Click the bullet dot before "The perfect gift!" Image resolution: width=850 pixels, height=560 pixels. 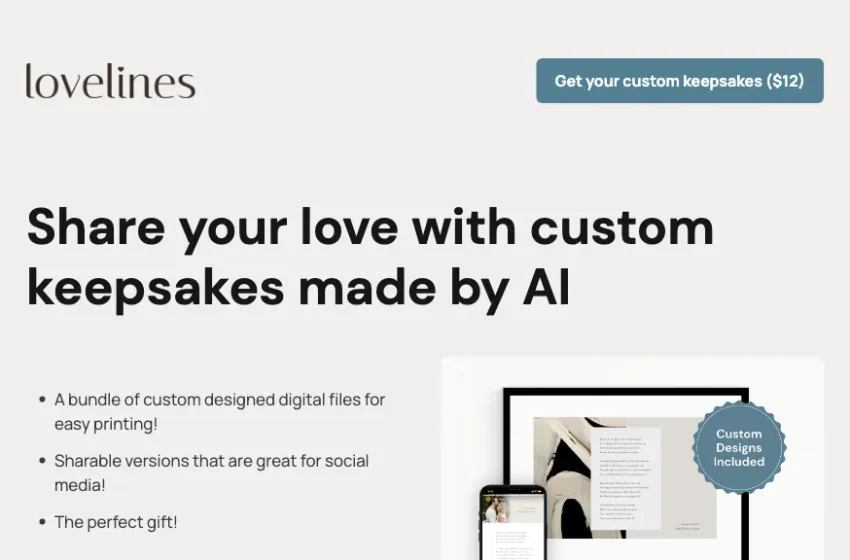42,522
